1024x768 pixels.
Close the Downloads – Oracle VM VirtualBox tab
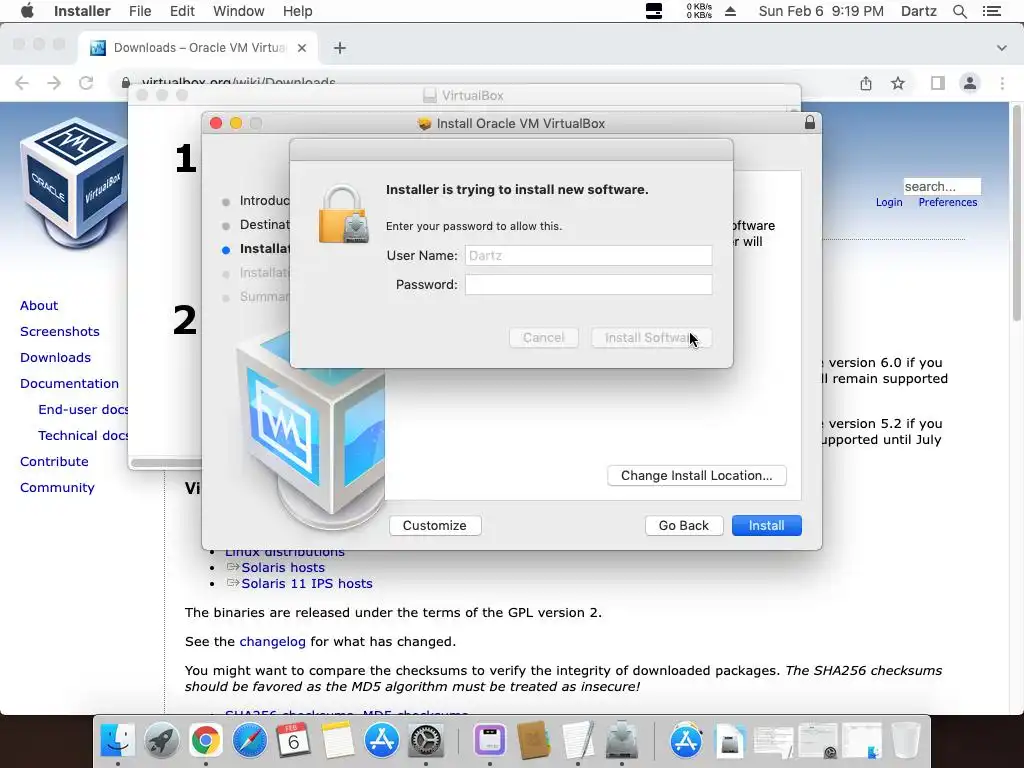(x=302, y=48)
